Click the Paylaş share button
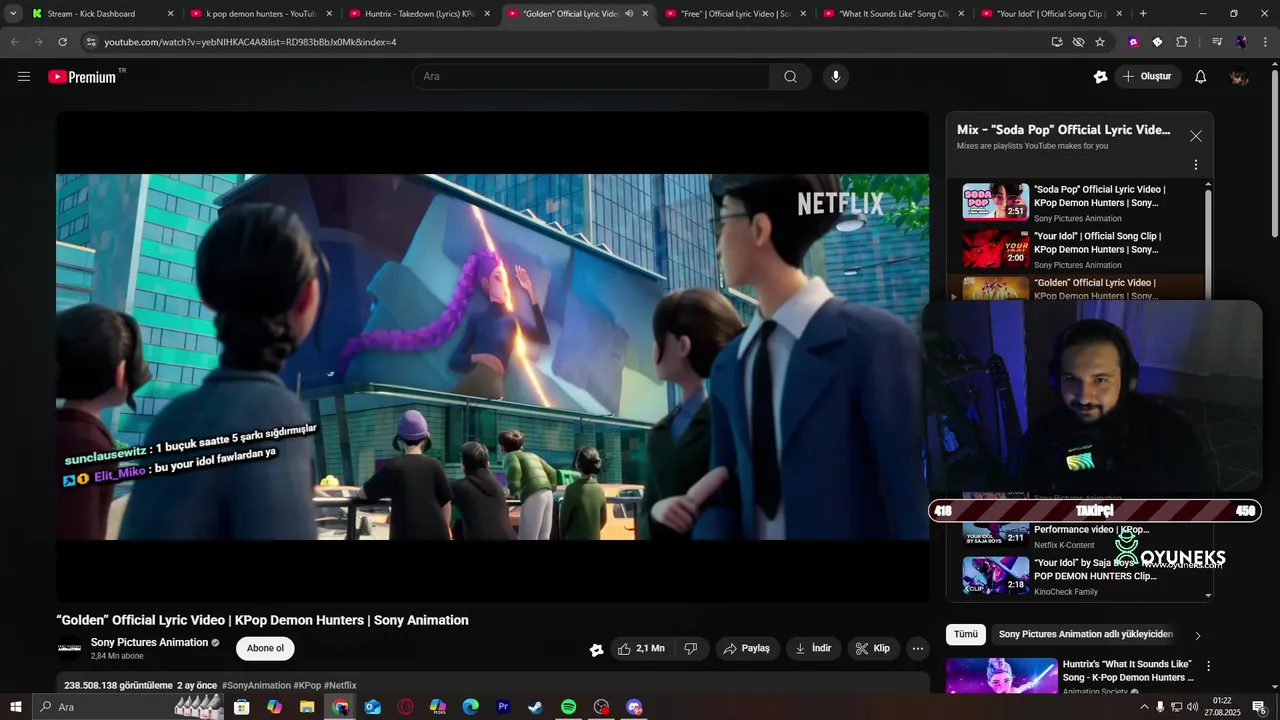Image resolution: width=1280 pixels, height=720 pixels. [x=746, y=648]
